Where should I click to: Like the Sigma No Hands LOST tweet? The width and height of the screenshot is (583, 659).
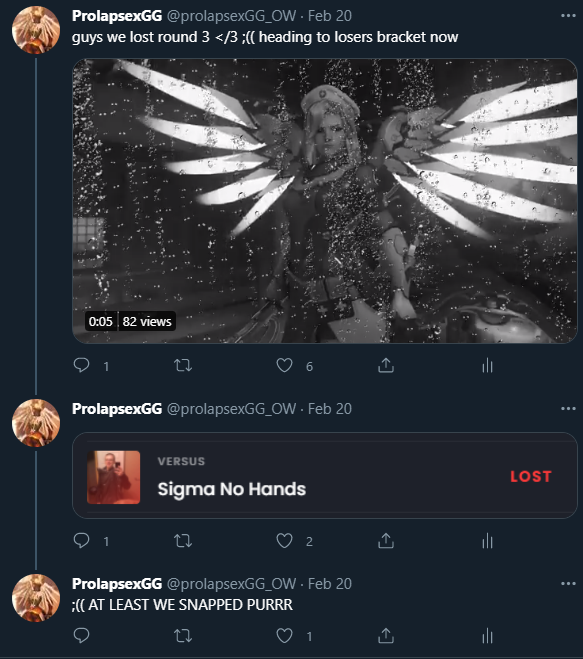point(285,540)
